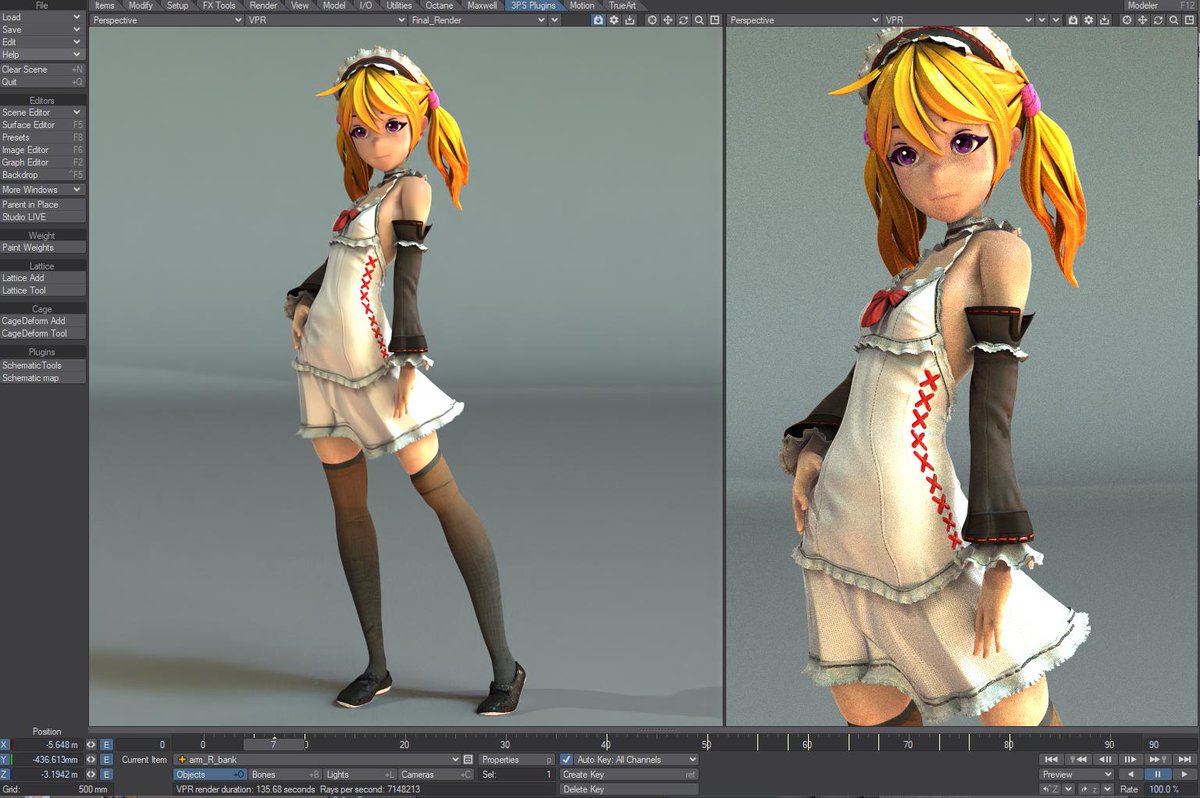The width and height of the screenshot is (1200, 798).
Task: Click the X position envelope arrows icon
Action: (91, 745)
